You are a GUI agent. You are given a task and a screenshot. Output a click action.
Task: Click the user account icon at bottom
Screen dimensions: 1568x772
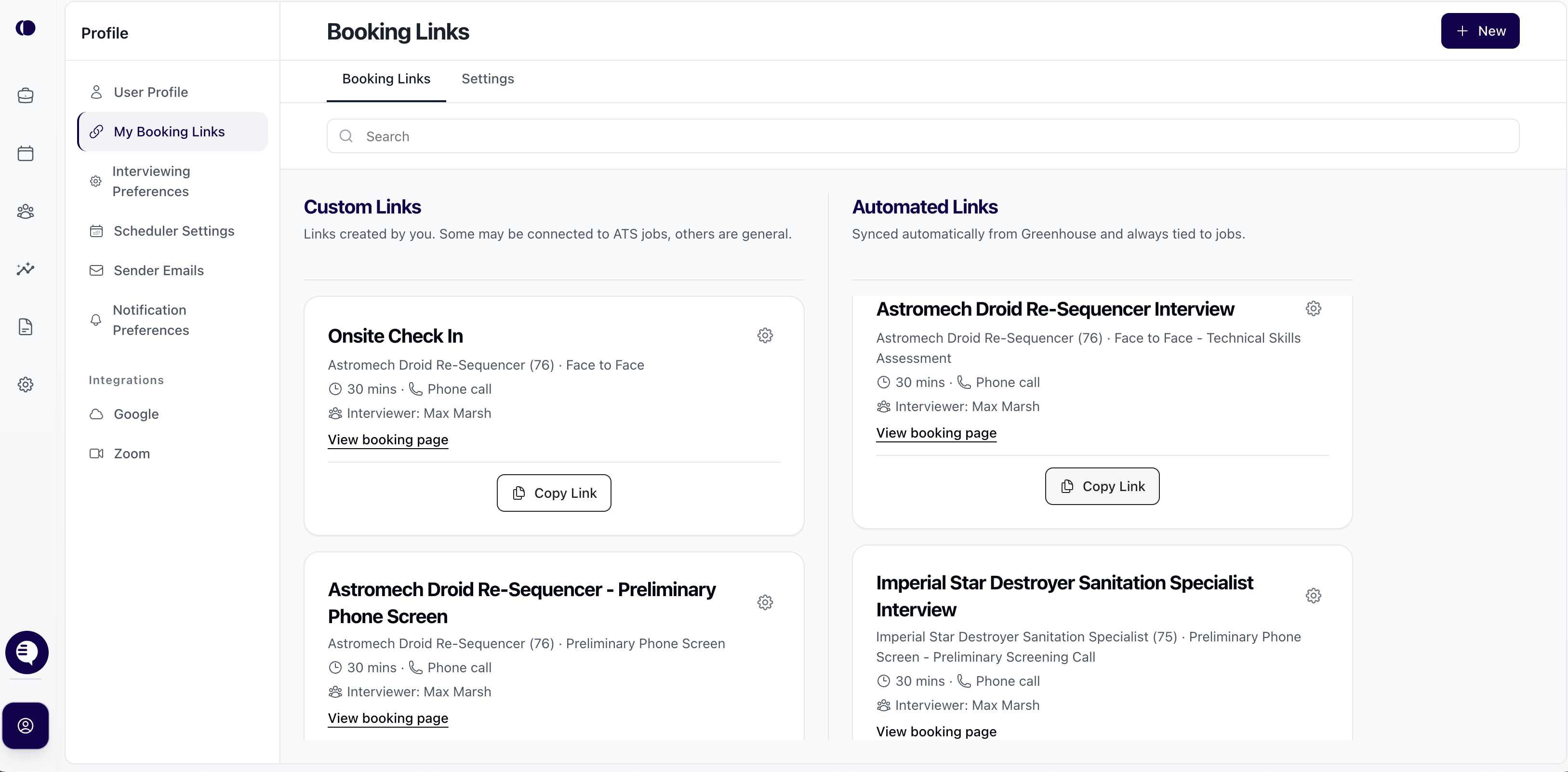pos(26,726)
